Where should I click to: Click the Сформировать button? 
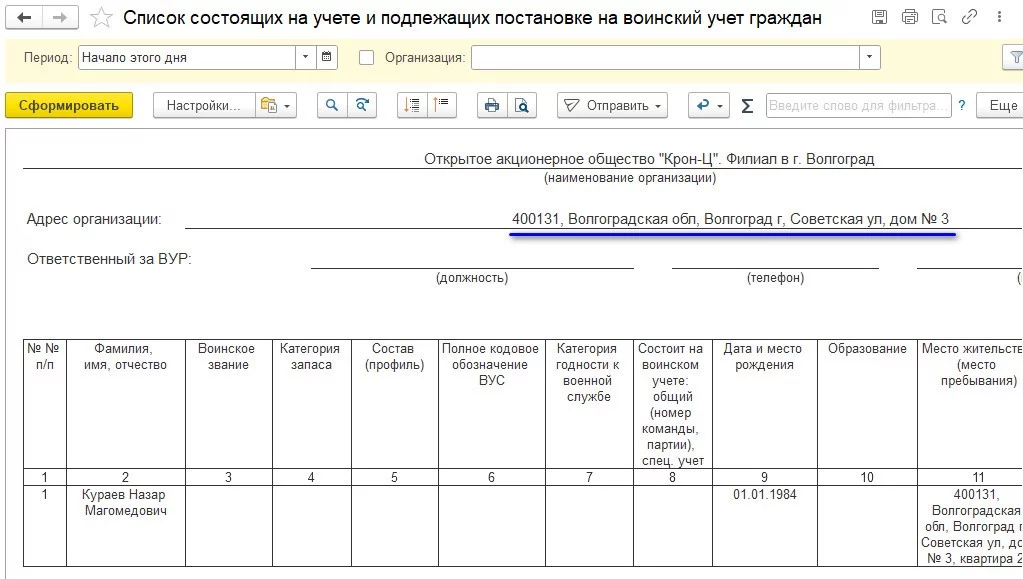click(68, 105)
